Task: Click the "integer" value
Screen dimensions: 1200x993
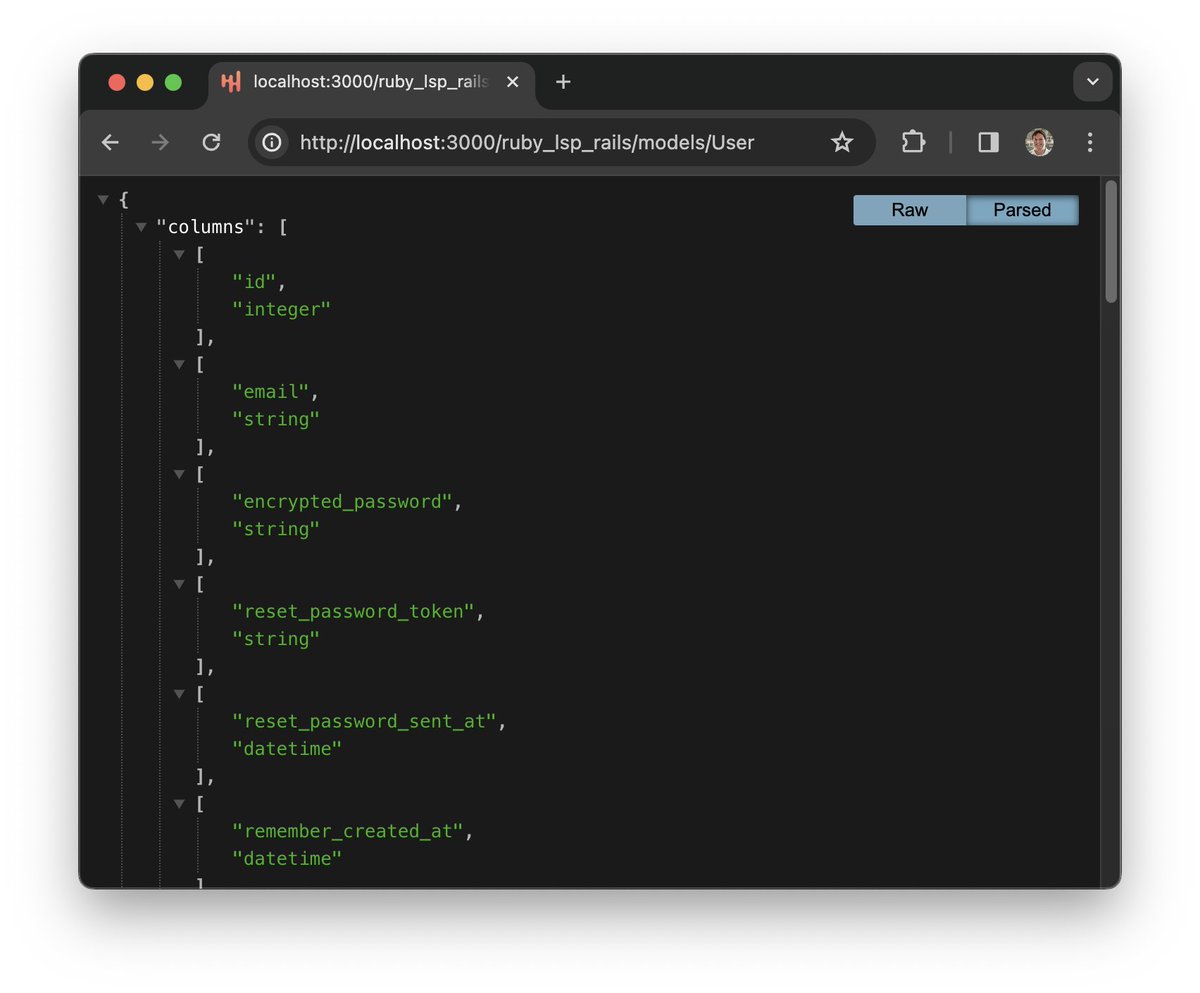Action: (281, 310)
